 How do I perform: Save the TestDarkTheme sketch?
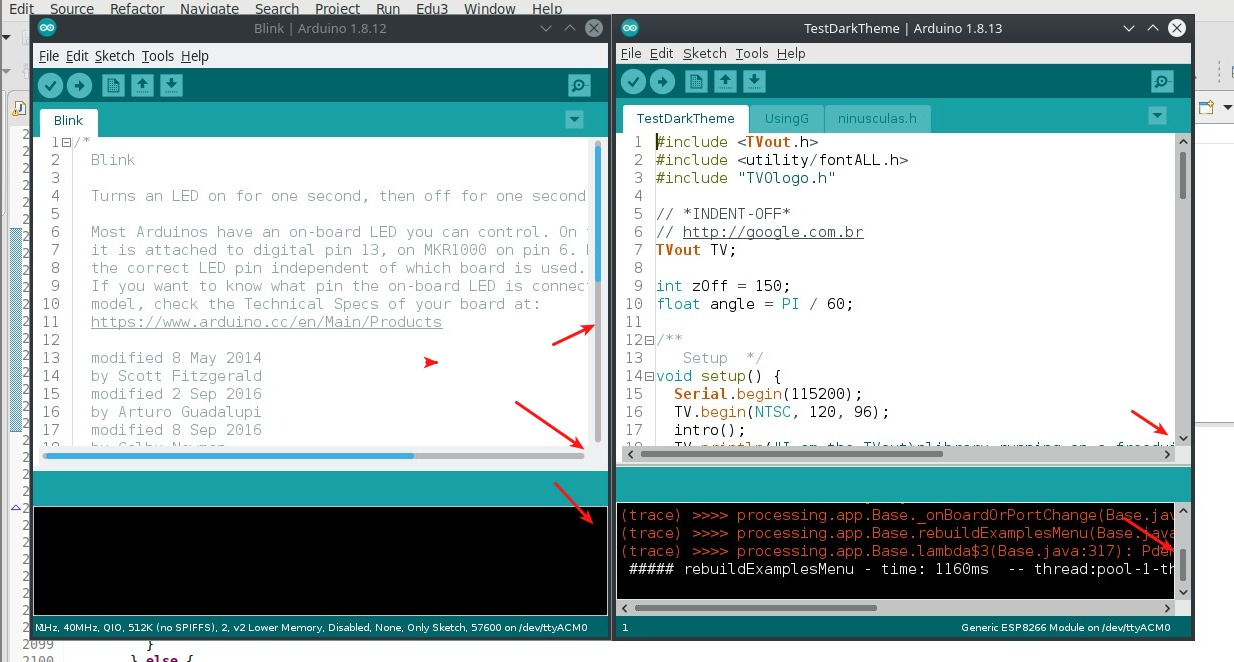coord(753,81)
